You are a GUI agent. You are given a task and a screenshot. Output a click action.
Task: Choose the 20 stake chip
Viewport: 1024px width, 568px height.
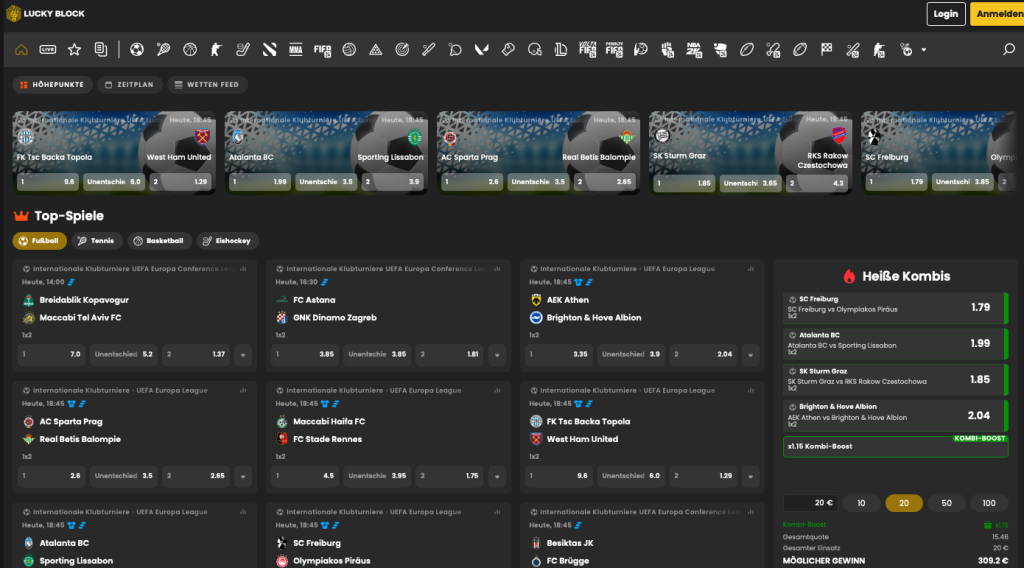click(904, 503)
